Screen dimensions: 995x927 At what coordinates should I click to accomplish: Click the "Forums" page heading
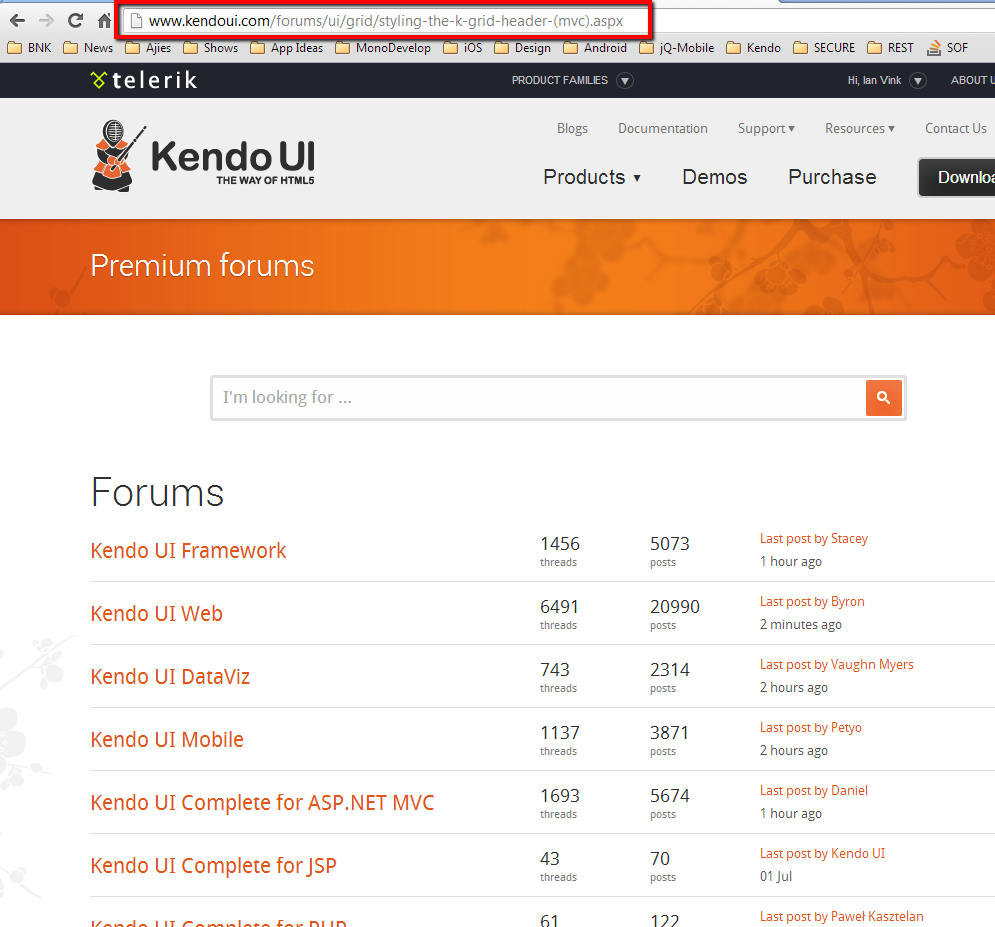pos(157,492)
